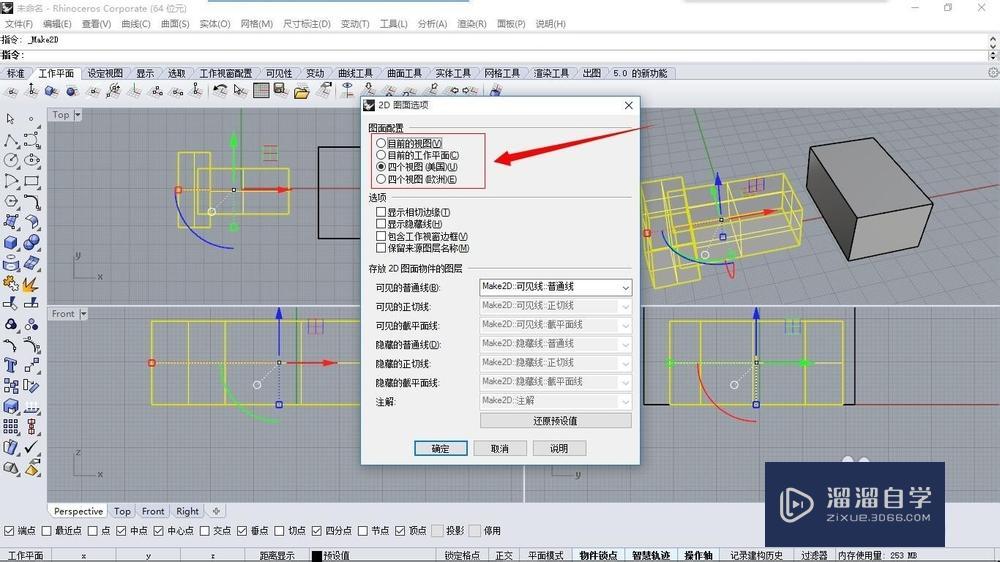Screen dimensions: 1000x562
Task: Click the gear icon right of toolbar tabs
Action: click(992, 73)
